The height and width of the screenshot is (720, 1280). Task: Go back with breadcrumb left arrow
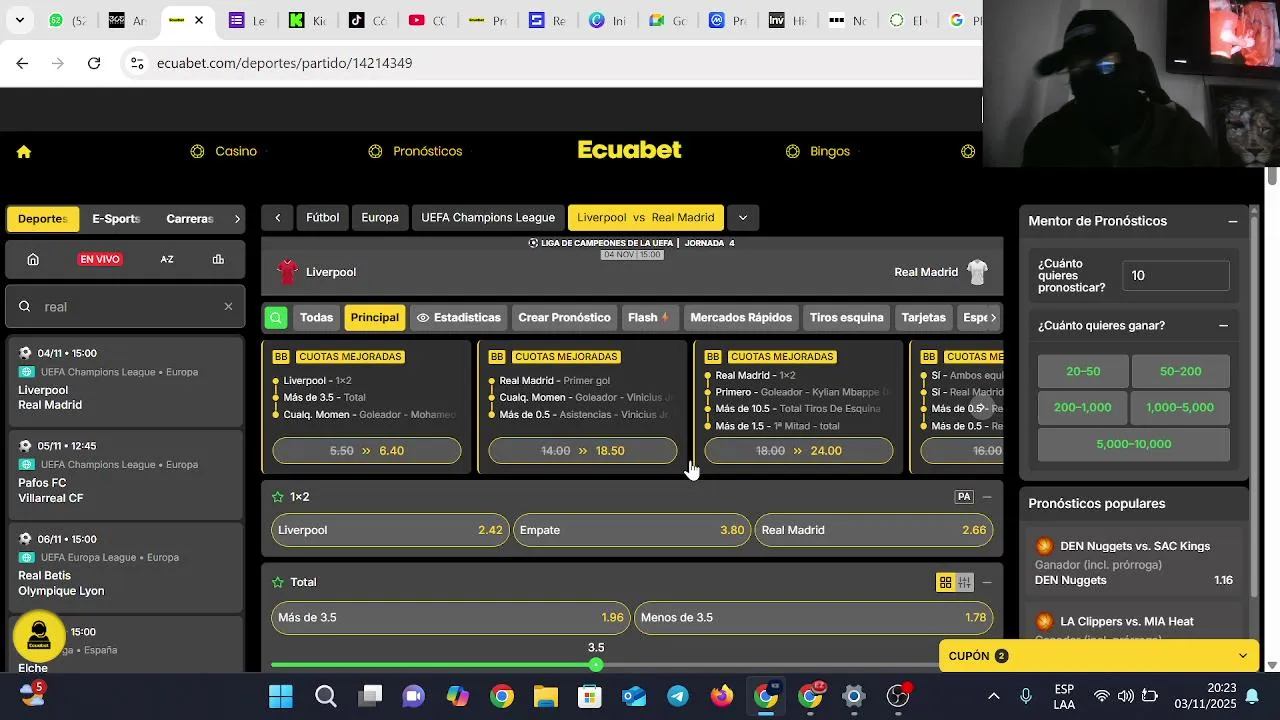277,218
